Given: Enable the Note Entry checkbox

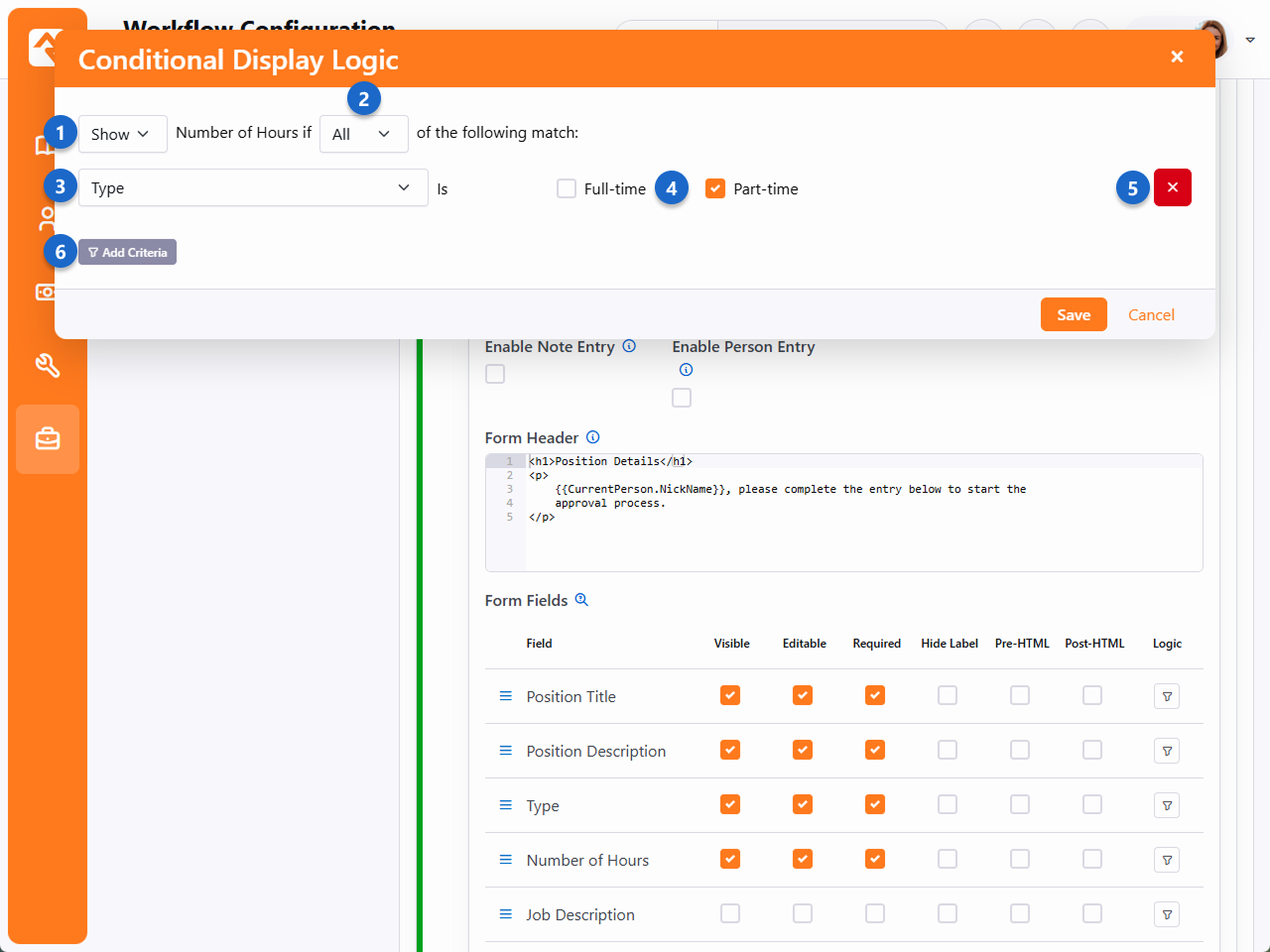Looking at the screenshot, I should coord(495,374).
